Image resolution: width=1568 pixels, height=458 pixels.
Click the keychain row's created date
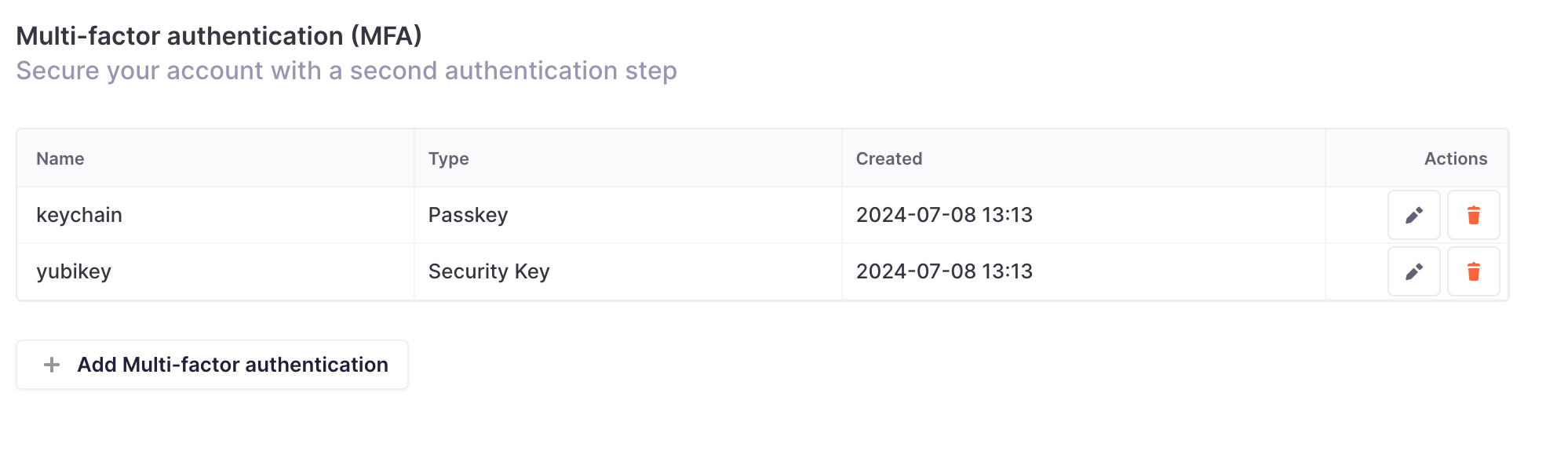pyautogui.click(x=943, y=215)
